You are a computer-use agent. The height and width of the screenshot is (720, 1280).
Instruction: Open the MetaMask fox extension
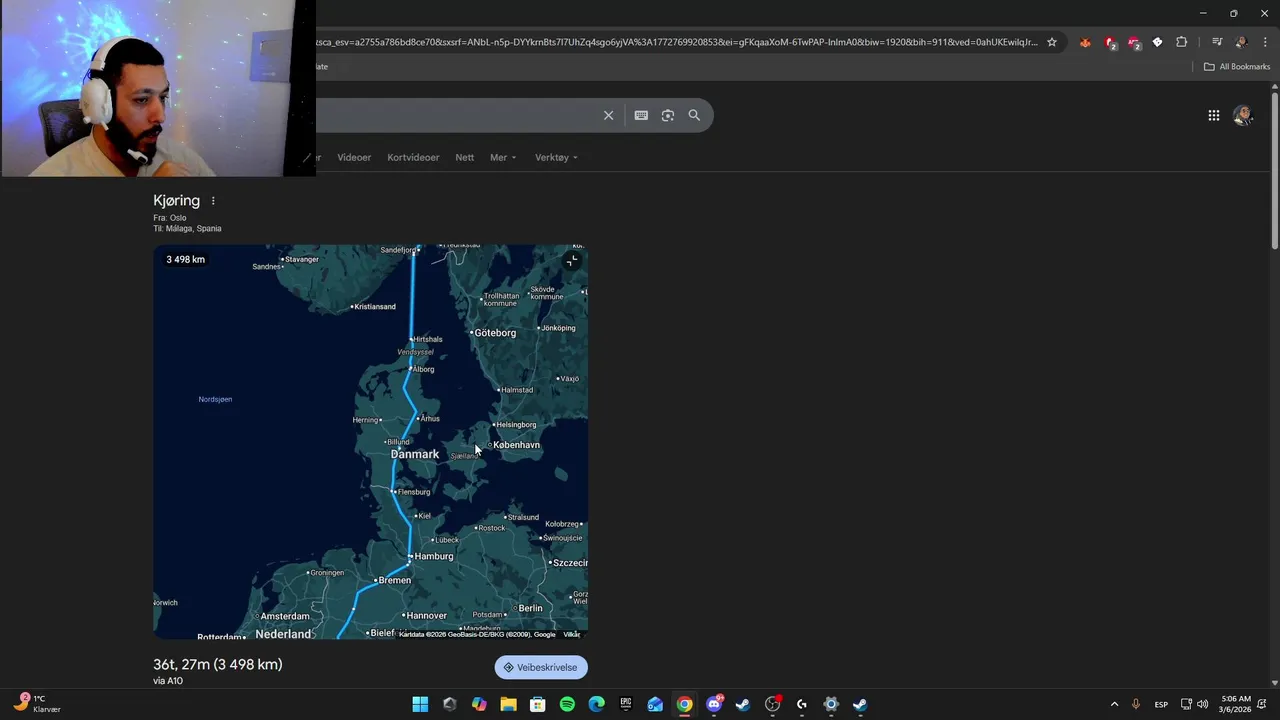[x=1085, y=42]
